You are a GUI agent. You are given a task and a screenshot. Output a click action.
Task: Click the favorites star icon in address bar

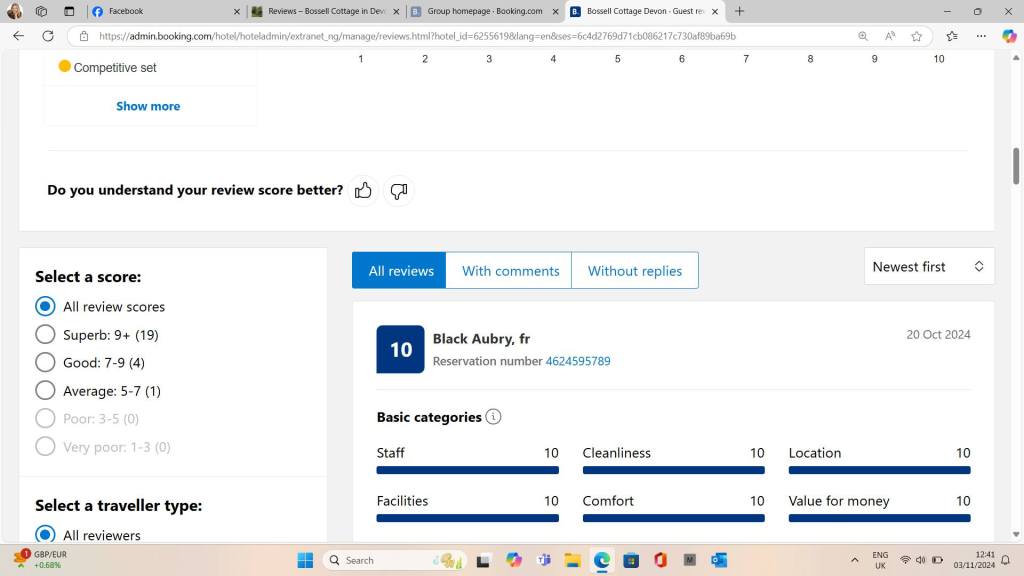pos(917,36)
